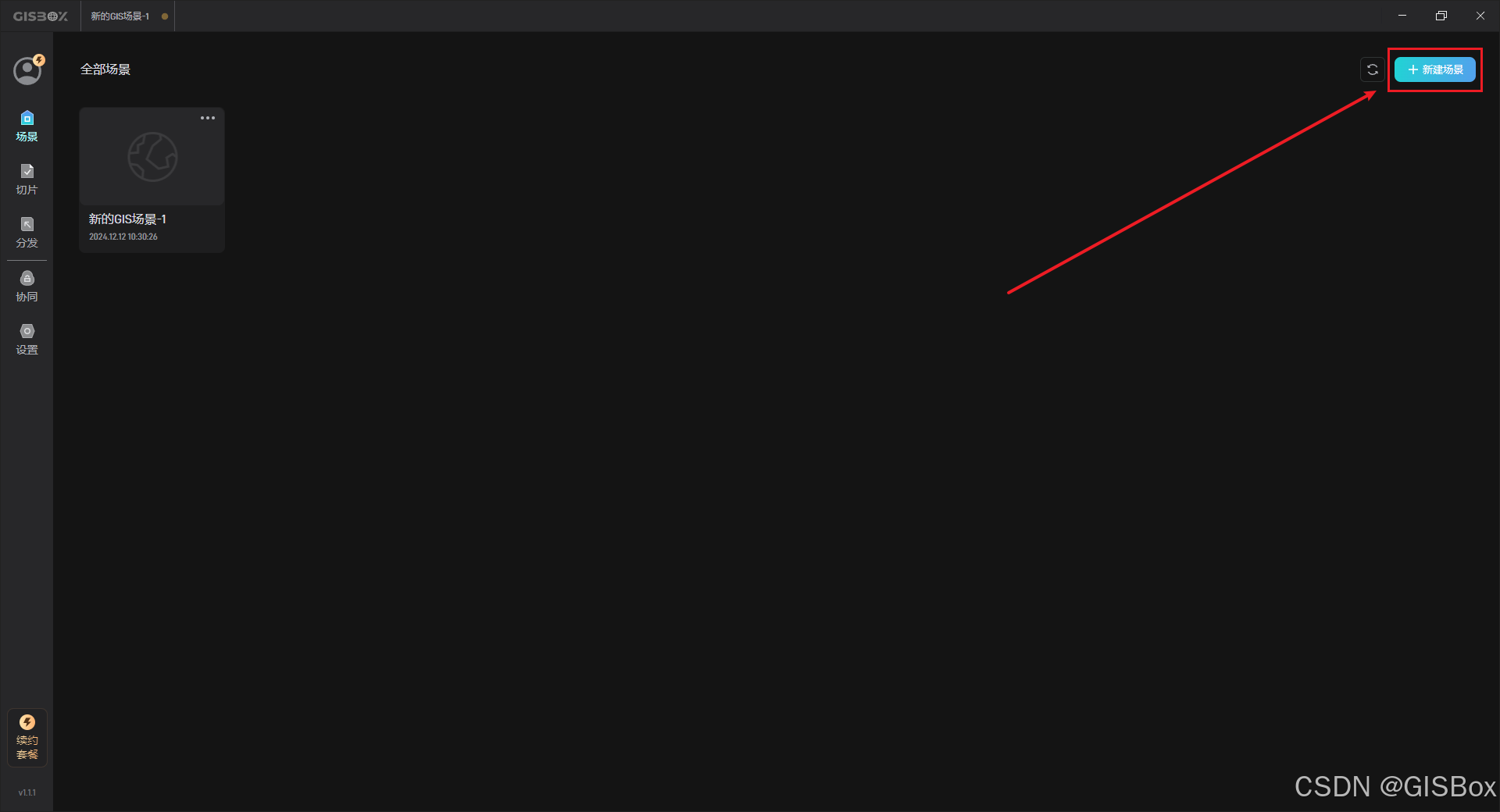Image resolution: width=1500 pixels, height=812 pixels.
Task: Minimize the GISBox window
Action: (1402, 16)
